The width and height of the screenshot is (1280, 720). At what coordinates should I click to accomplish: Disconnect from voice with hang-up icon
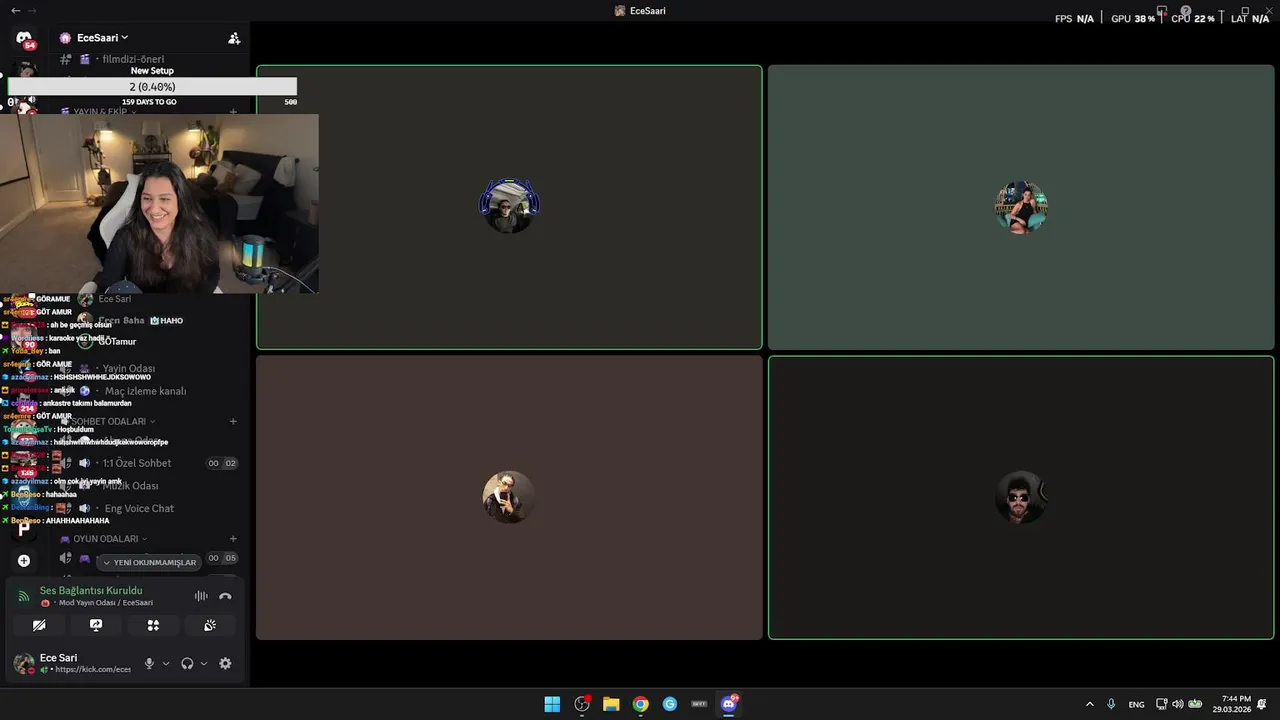(225, 596)
